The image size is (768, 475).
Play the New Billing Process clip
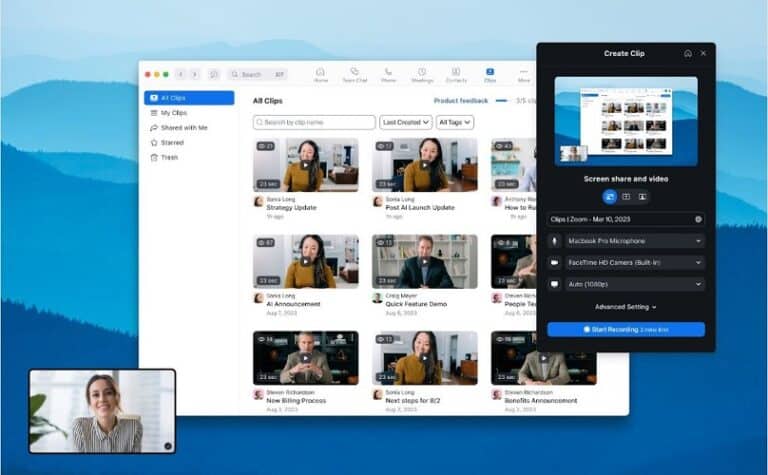tap(306, 358)
